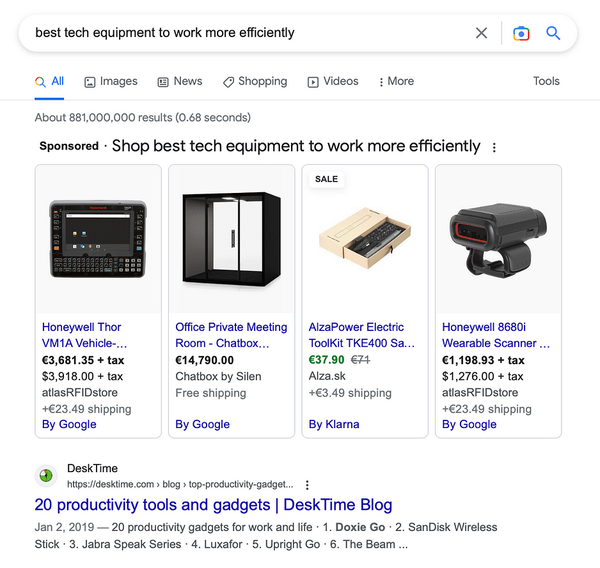Open AlzaPower Electric ToolKit product image

(x=365, y=240)
